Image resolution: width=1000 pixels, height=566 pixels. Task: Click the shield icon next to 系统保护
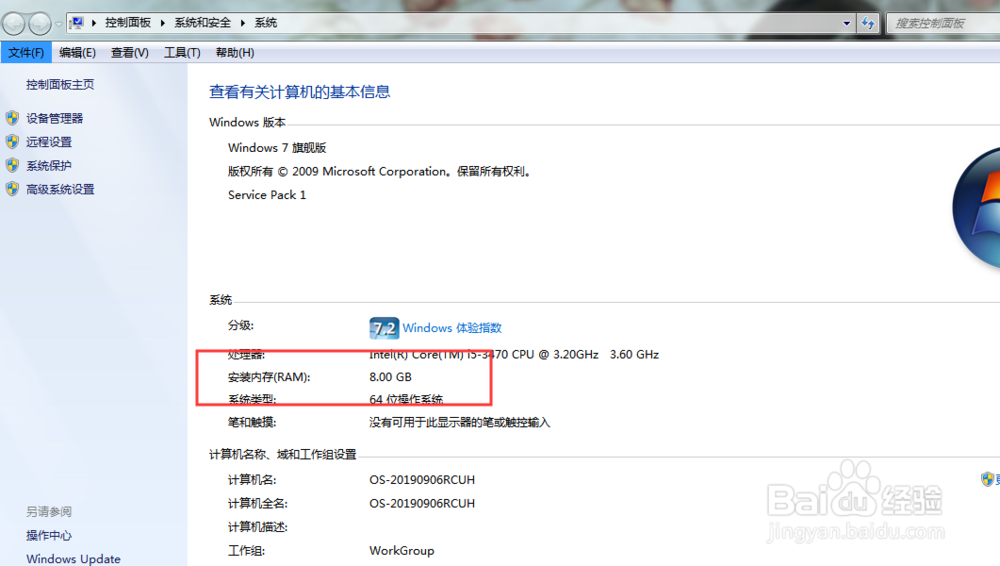point(12,165)
